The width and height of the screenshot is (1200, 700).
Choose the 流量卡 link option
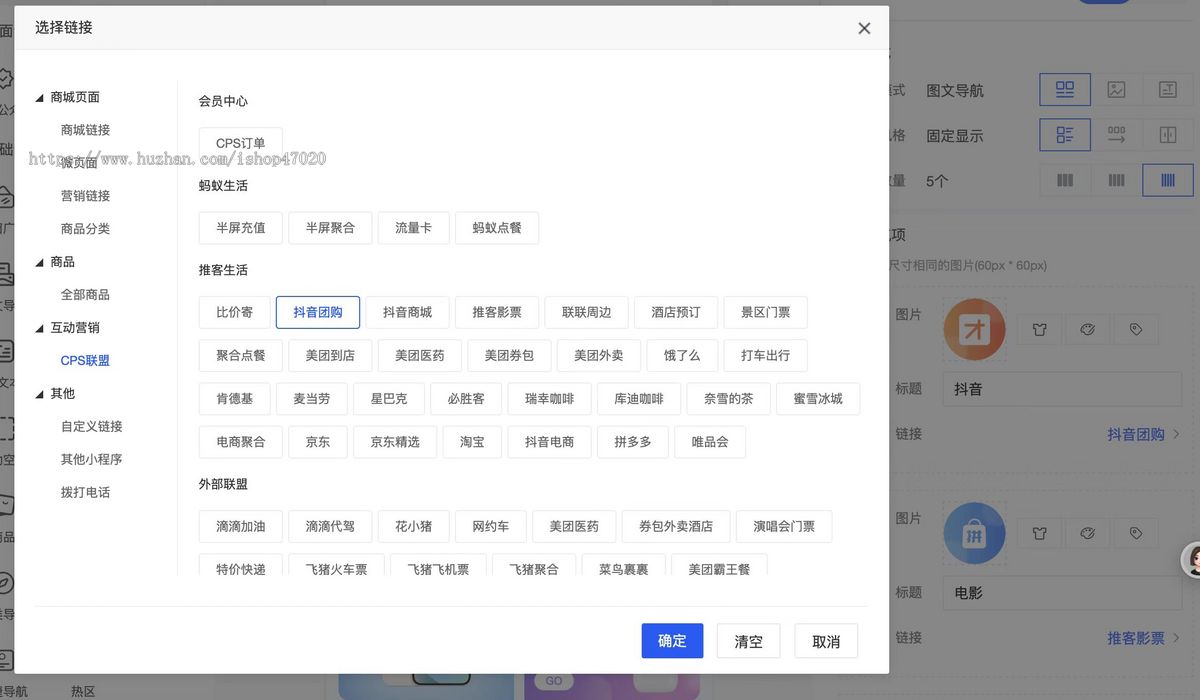pos(413,228)
